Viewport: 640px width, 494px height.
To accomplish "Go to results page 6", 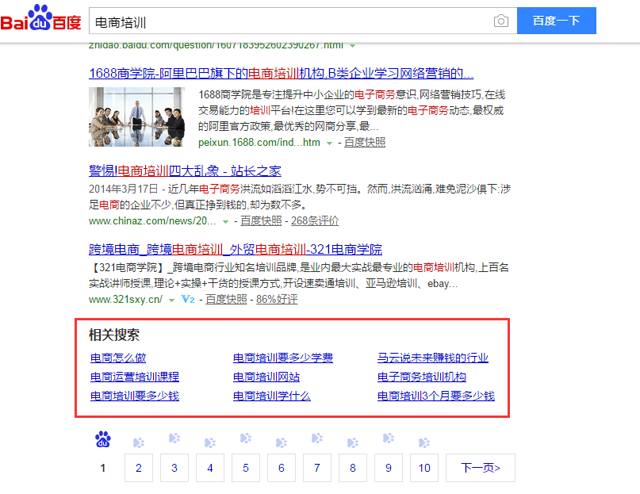I will click(x=281, y=467).
